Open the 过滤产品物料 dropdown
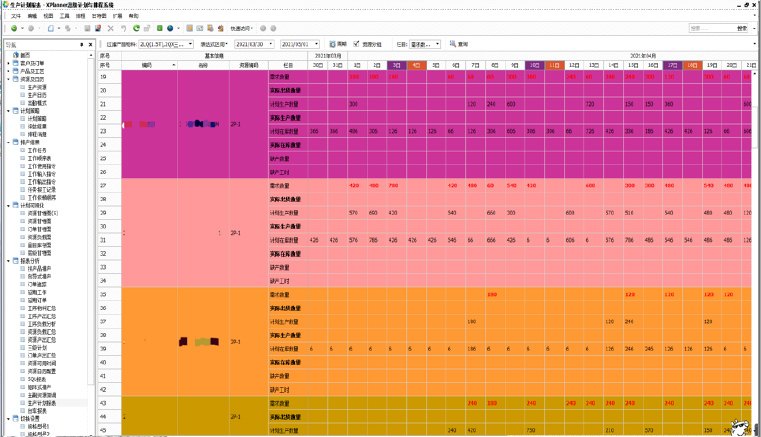 pos(190,44)
